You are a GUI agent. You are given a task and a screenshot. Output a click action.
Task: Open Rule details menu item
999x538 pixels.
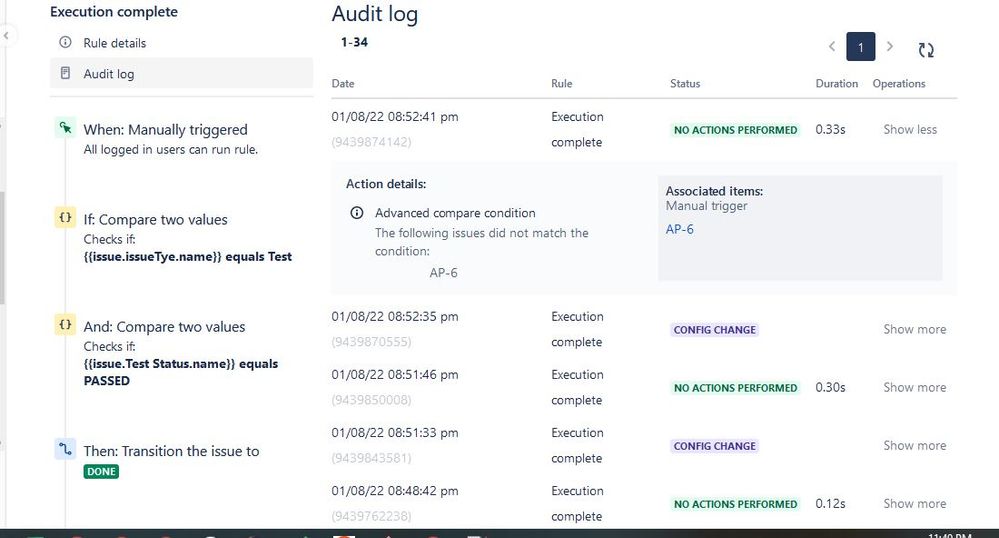[x=182, y=43]
